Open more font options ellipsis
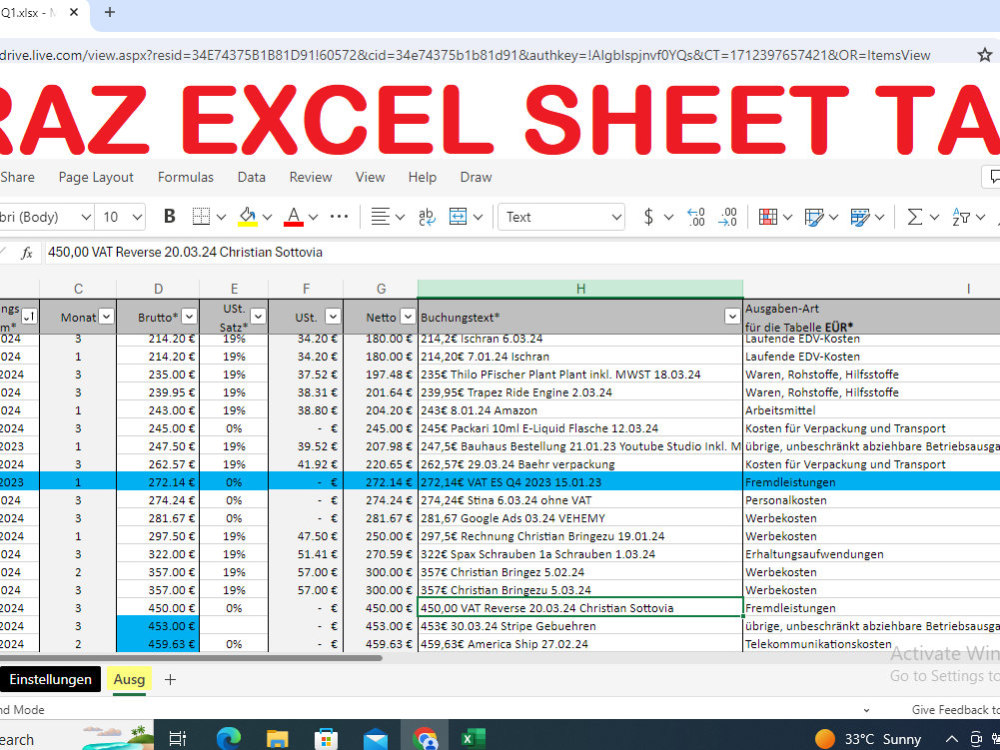Screen dimensions: 1000x750 [x=339, y=217]
